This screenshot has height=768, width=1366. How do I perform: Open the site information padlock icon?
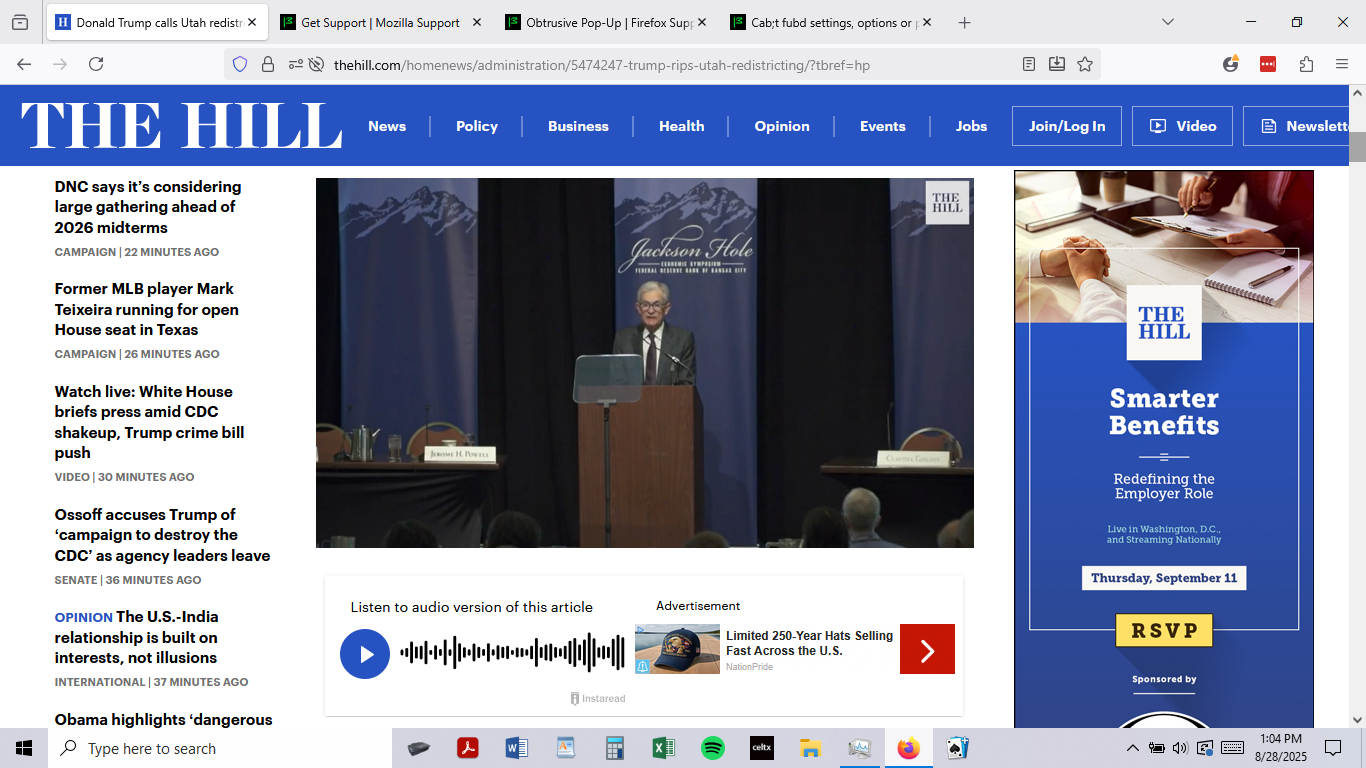tap(268, 64)
